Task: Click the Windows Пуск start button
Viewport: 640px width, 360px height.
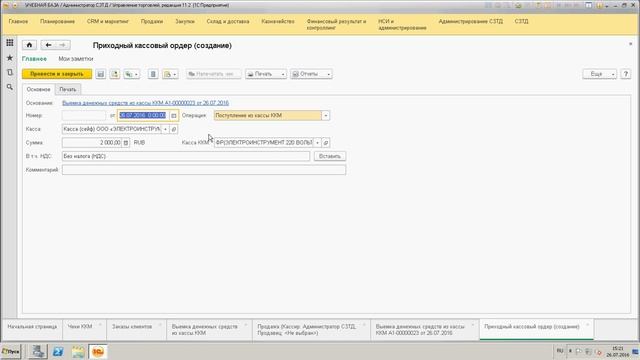Action: [11, 351]
